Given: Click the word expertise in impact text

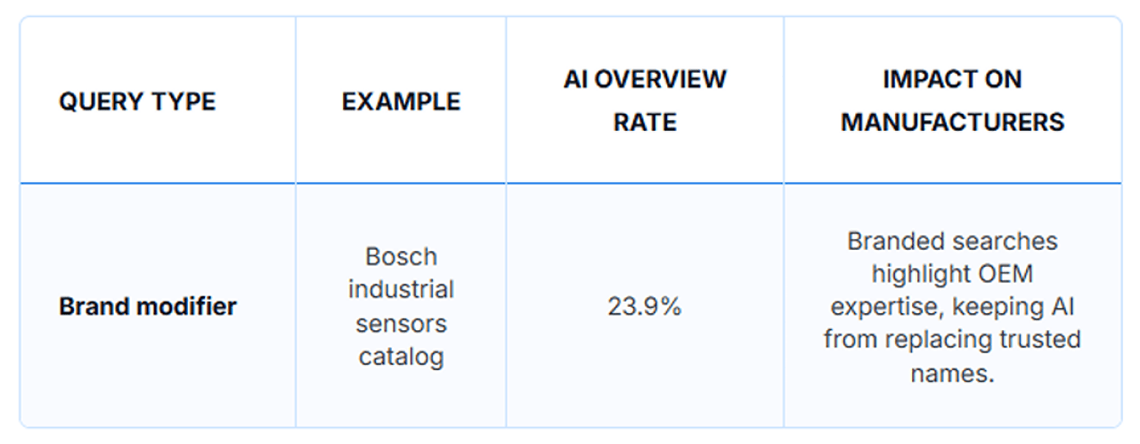Looking at the screenshot, I should 883,306.
